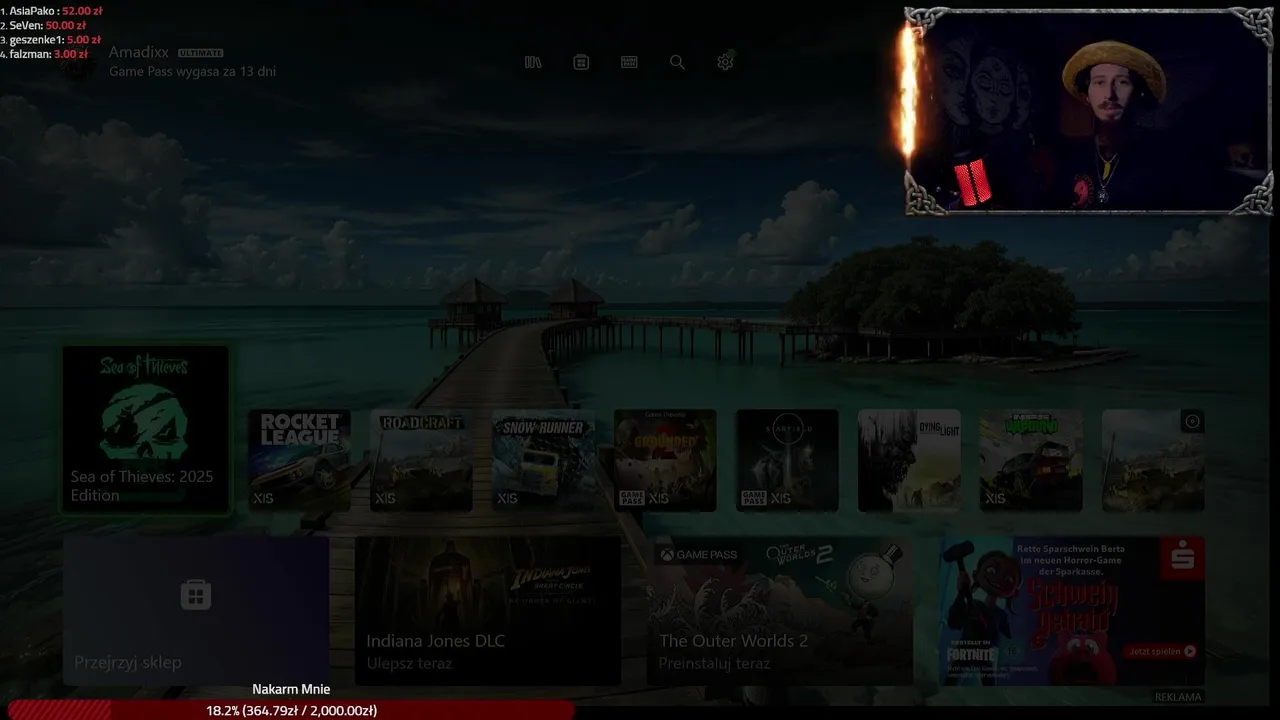Click the store bag icon on the shop tile
The width and height of the screenshot is (1280, 720).
(195, 596)
